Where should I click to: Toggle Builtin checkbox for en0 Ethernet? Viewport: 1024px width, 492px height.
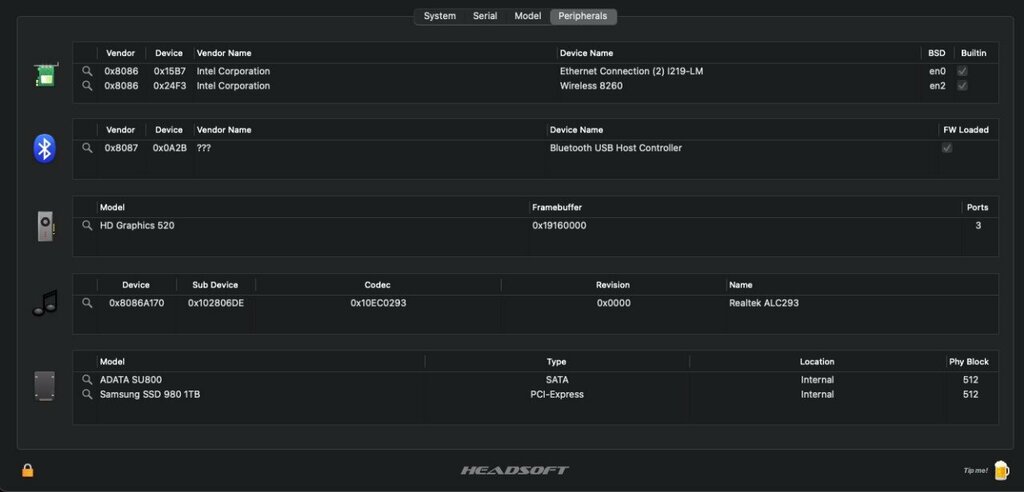tap(962, 71)
